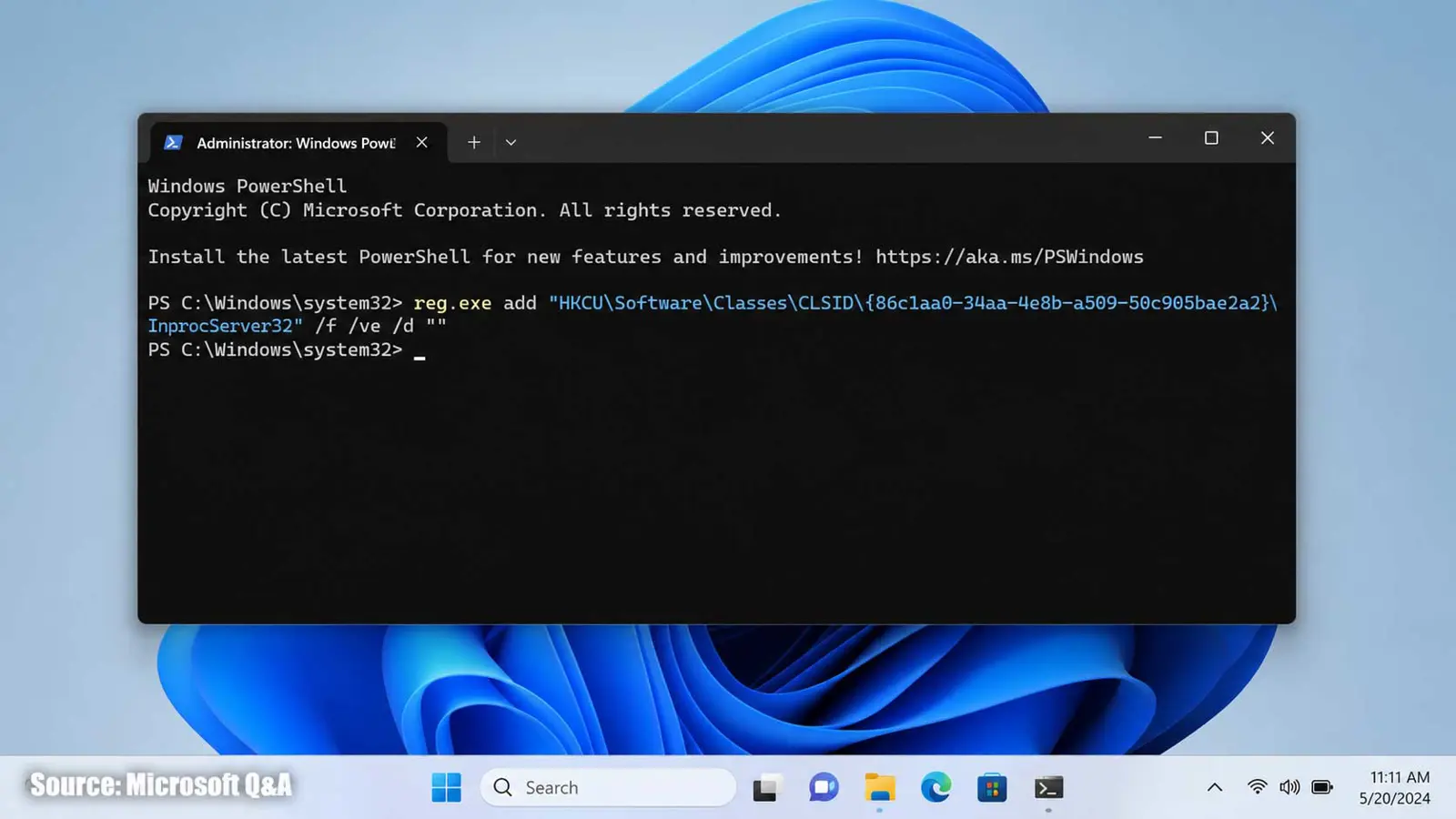Open a new terminal tab with plus button
Viewport: 1456px width, 819px height.
[473, 143]
